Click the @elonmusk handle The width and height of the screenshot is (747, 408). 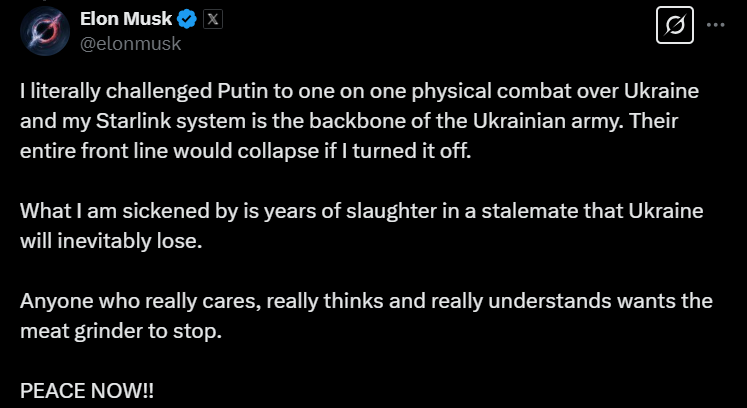130,43
